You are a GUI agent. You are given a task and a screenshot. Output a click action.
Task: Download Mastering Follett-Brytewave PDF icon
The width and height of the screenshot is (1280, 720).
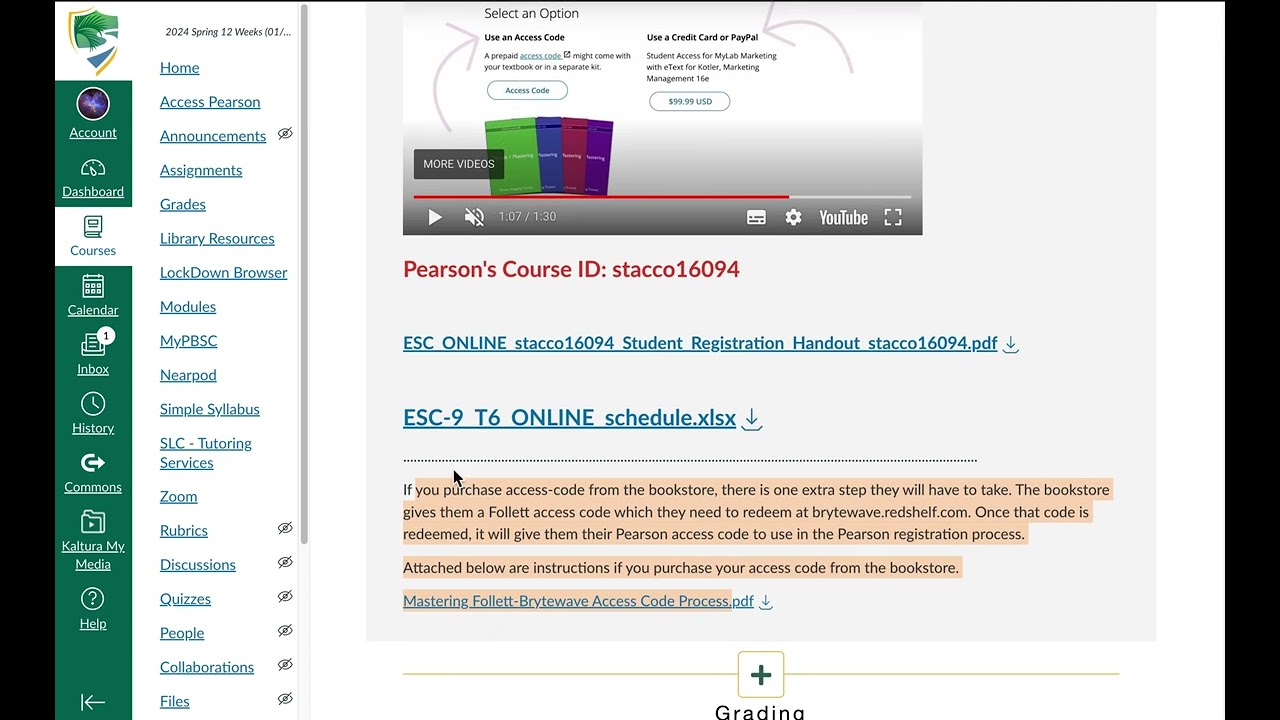click(x=765, y=602)
